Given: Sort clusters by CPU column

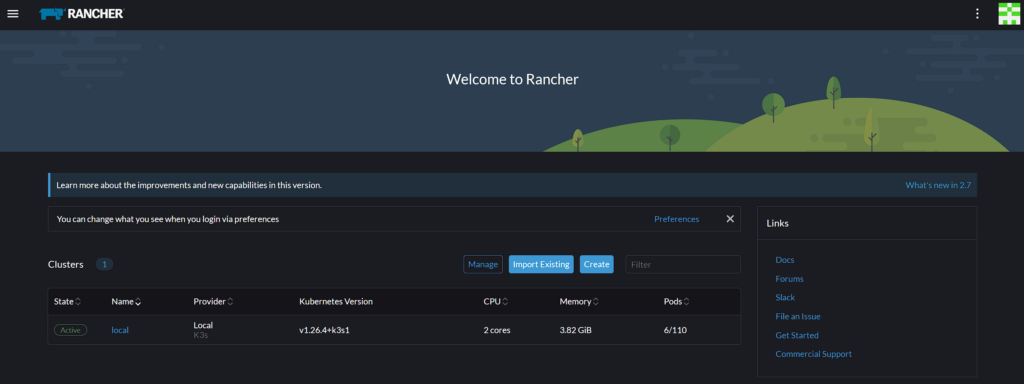Looking at the screenshot, I should 496,302.
